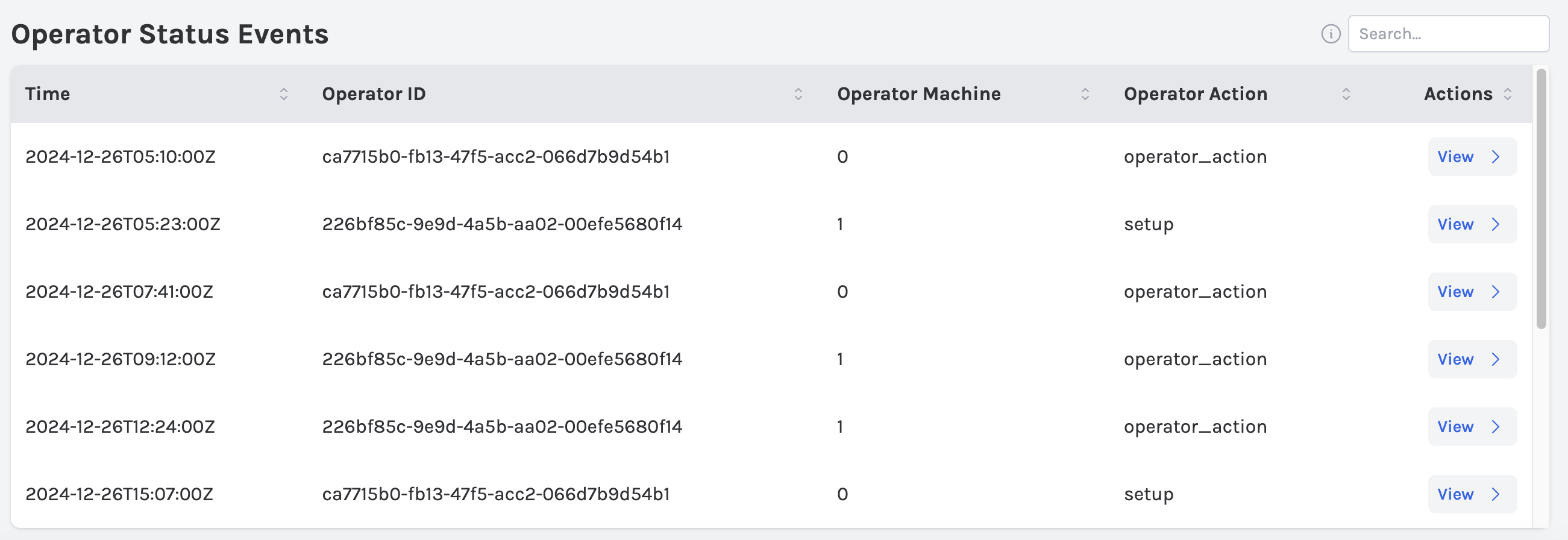Click the Operator ID header label
This screenshot has width=1568, height=540.
click(x=374, y=94)
